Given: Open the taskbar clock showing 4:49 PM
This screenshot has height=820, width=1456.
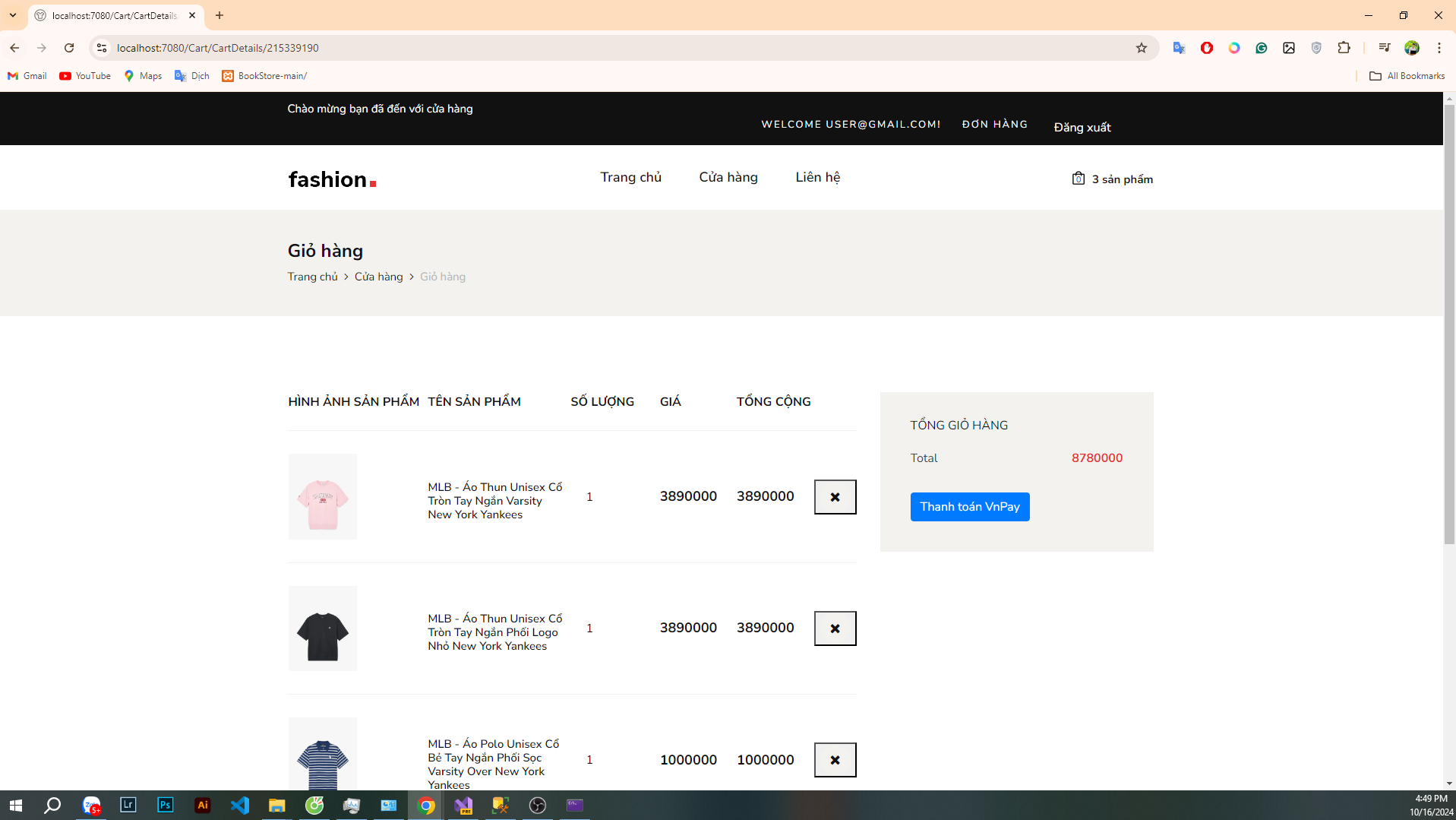Looking at the screenshot, I should [1432, 806].
